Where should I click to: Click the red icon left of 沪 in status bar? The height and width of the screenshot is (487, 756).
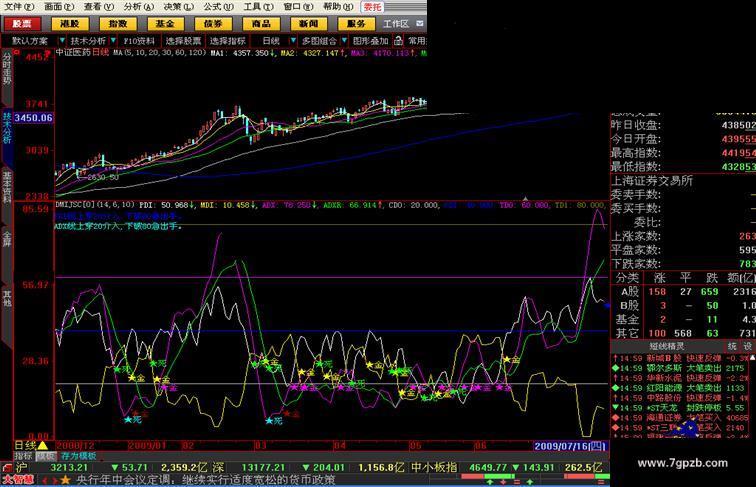tap(7, 467)
